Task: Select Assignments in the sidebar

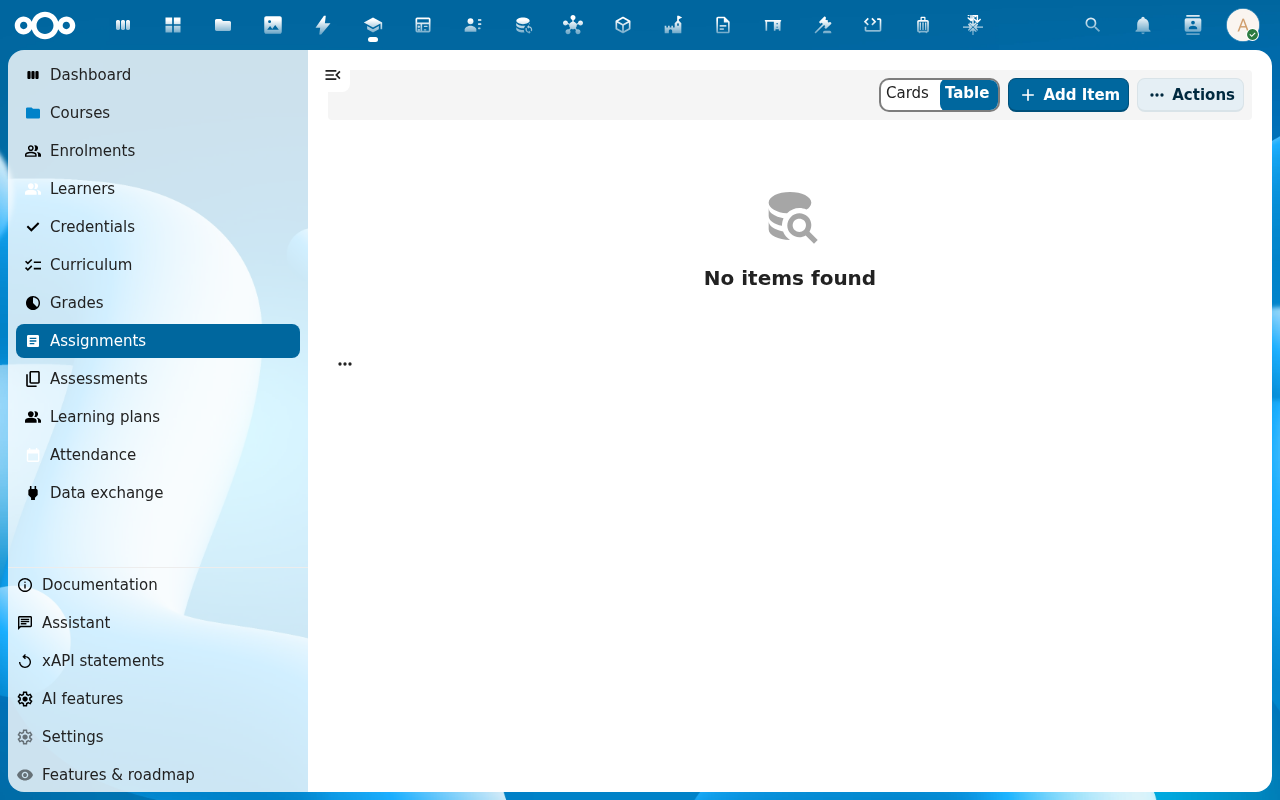Action: click(158, 341)
